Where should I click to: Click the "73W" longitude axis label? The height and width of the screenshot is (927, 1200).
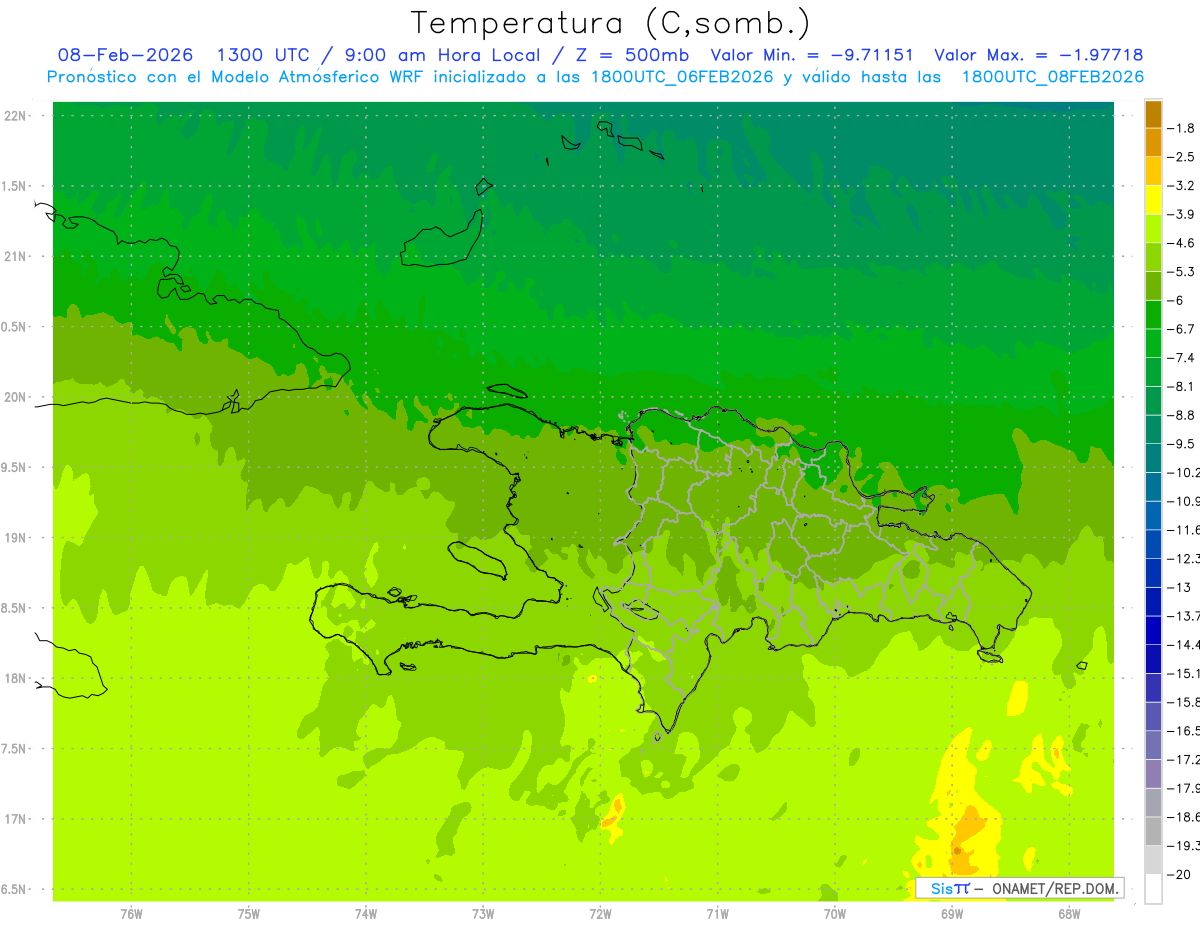point(483,913)
